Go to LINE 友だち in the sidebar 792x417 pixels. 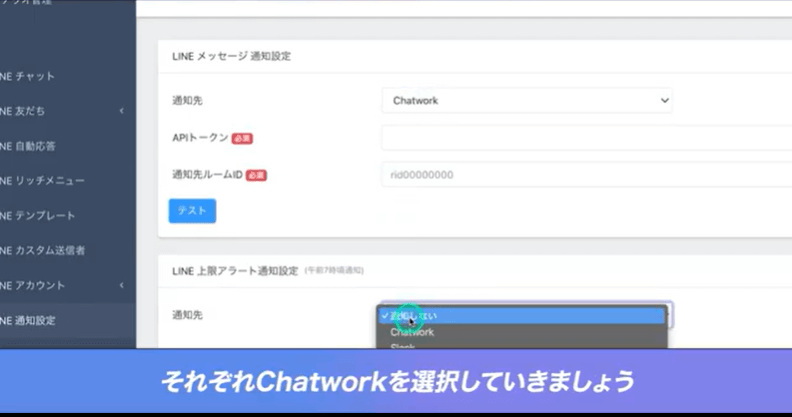25,111
